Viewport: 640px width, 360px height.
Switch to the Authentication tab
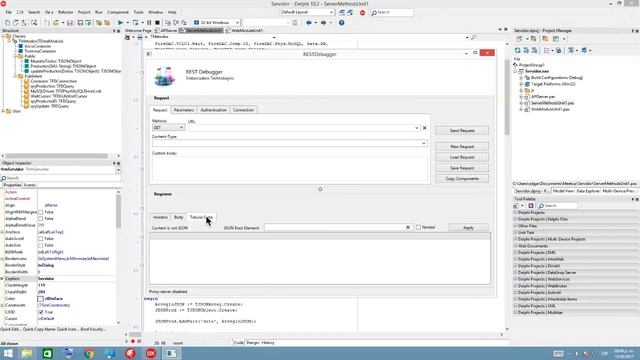213,110
